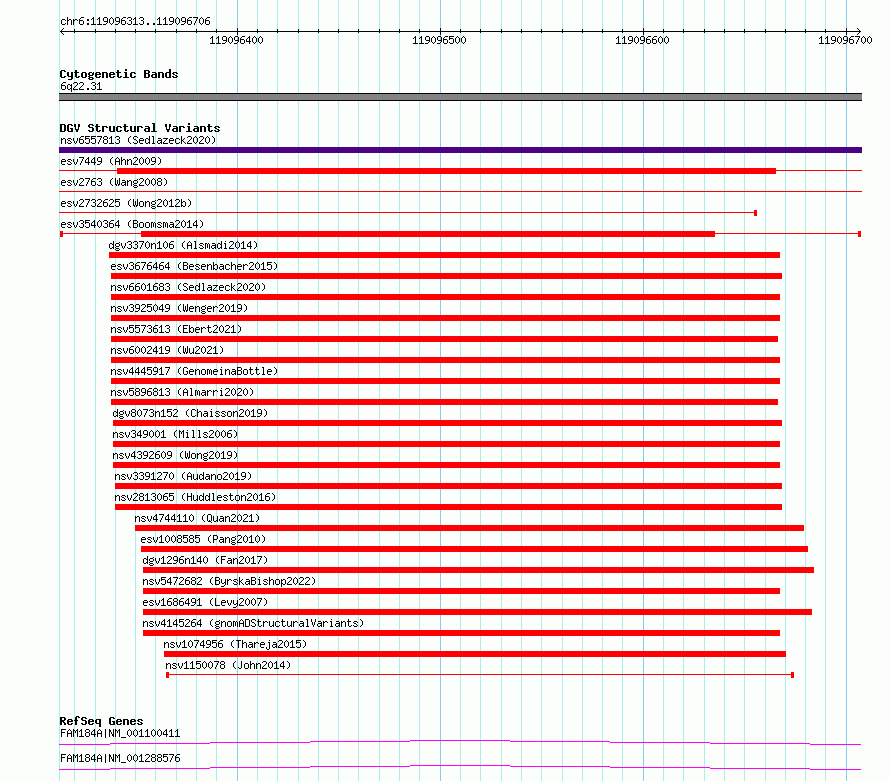Open nsv5896813 (Almarri2020) variant

pyautogui.click(x=182, y=392)
